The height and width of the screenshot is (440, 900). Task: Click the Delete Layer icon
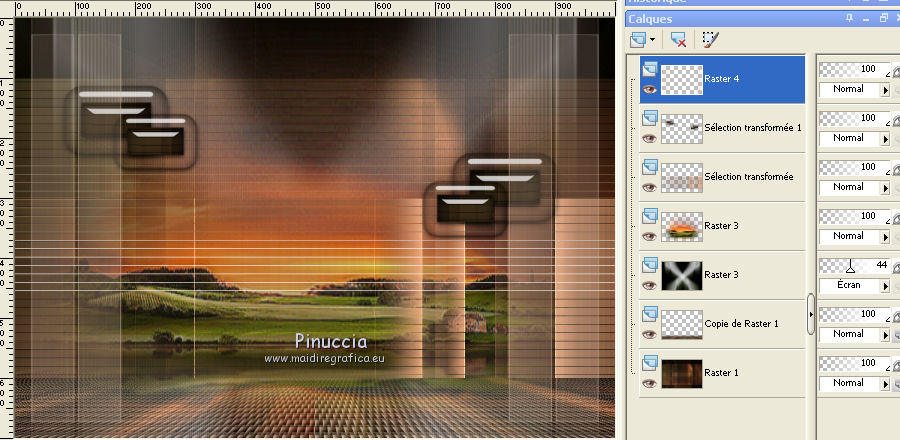tap(678, 40)
